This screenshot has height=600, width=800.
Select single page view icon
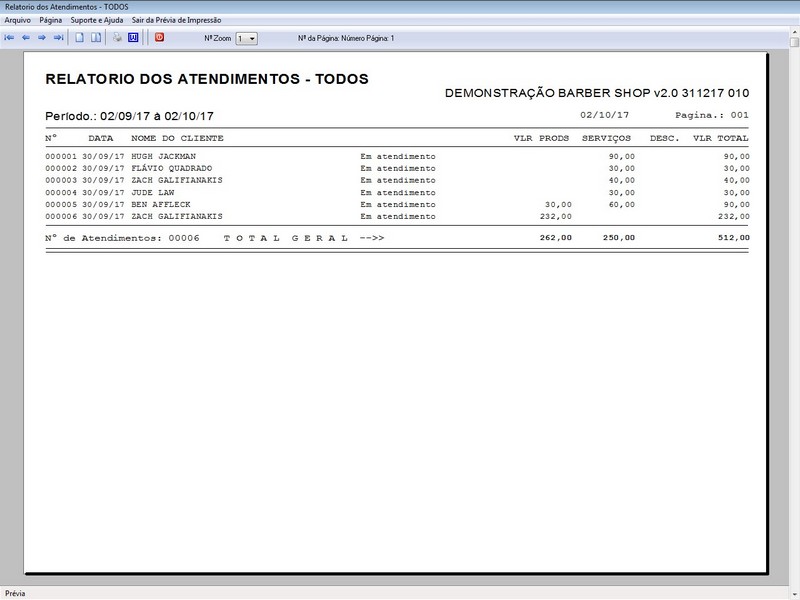[80, 38]
